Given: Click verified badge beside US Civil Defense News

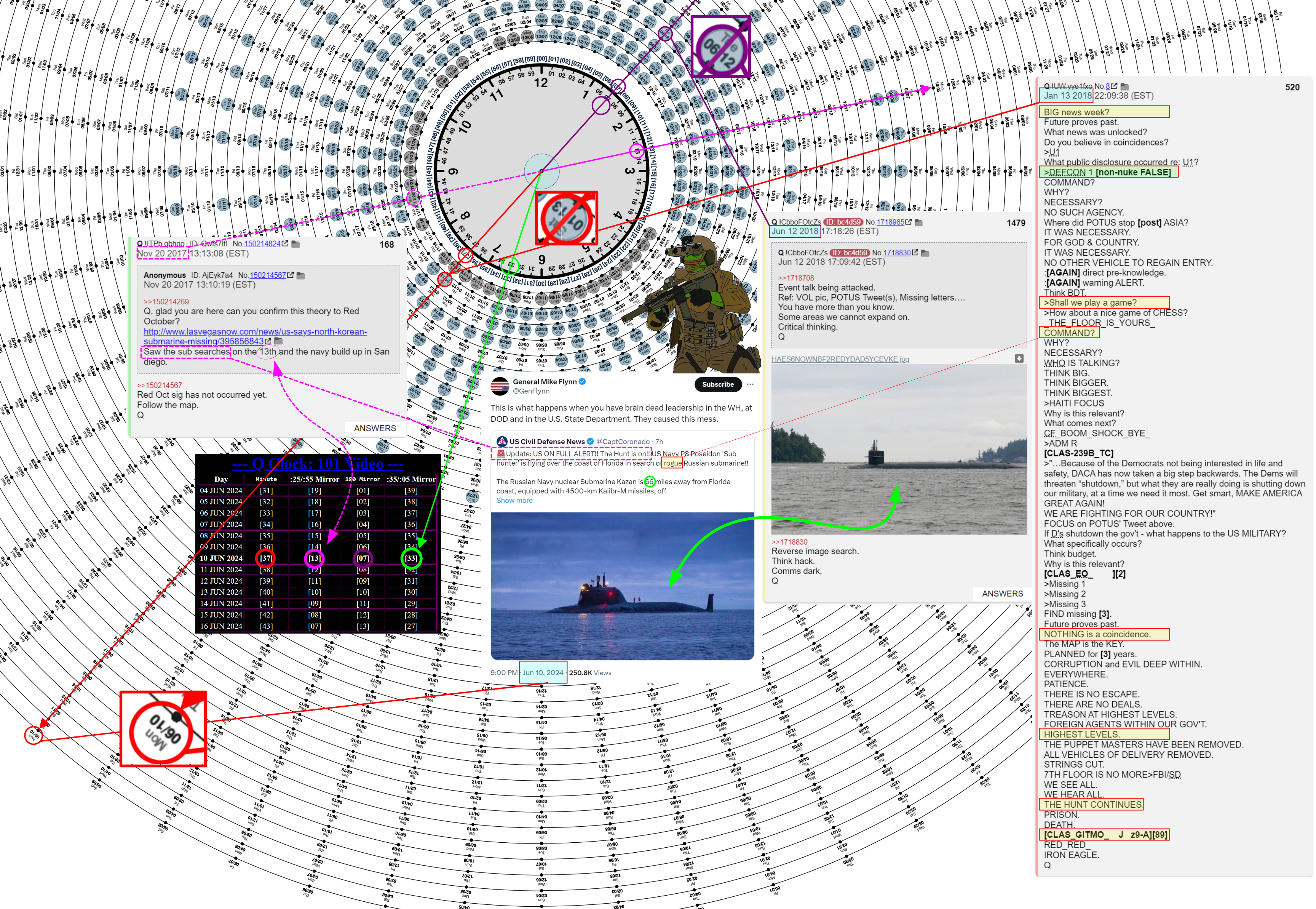Looking at the screenshot, I should point(590,442).
